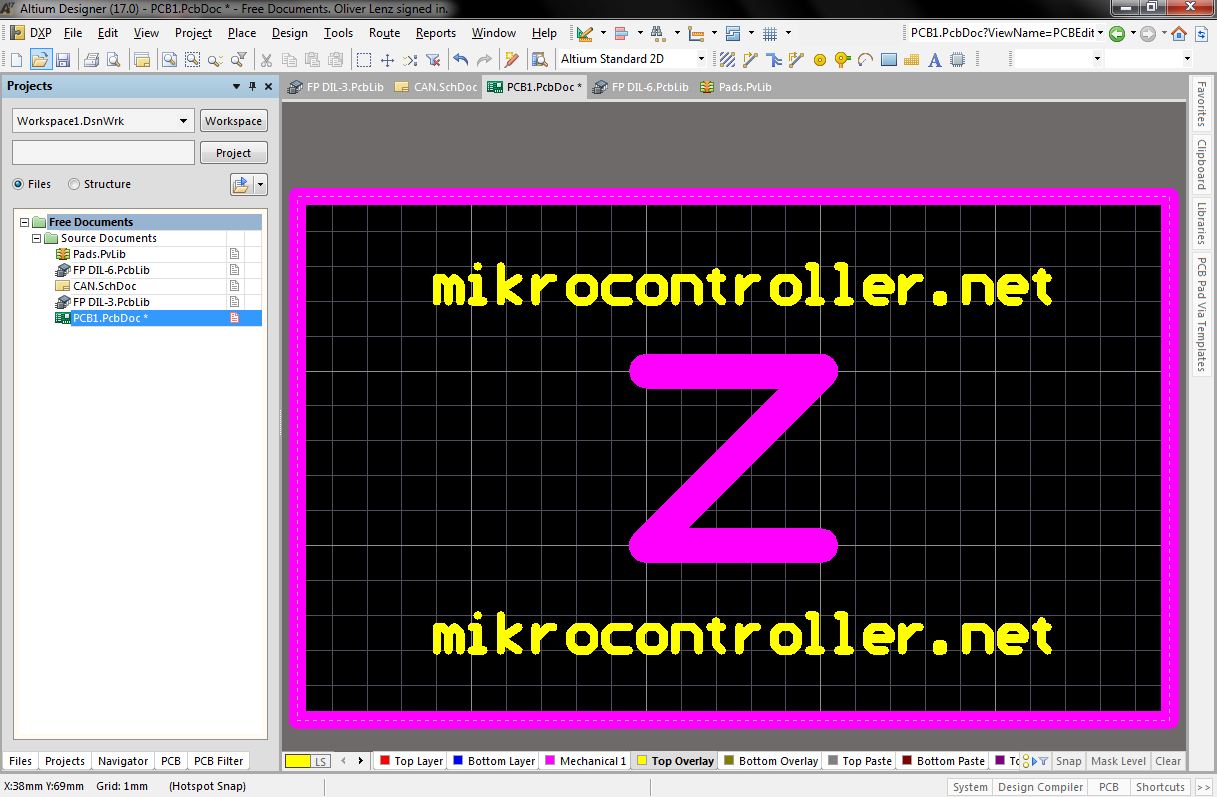This screenshot has height=797, width=1217.
Task: Open the Route menu
Action: coord(384,33)
